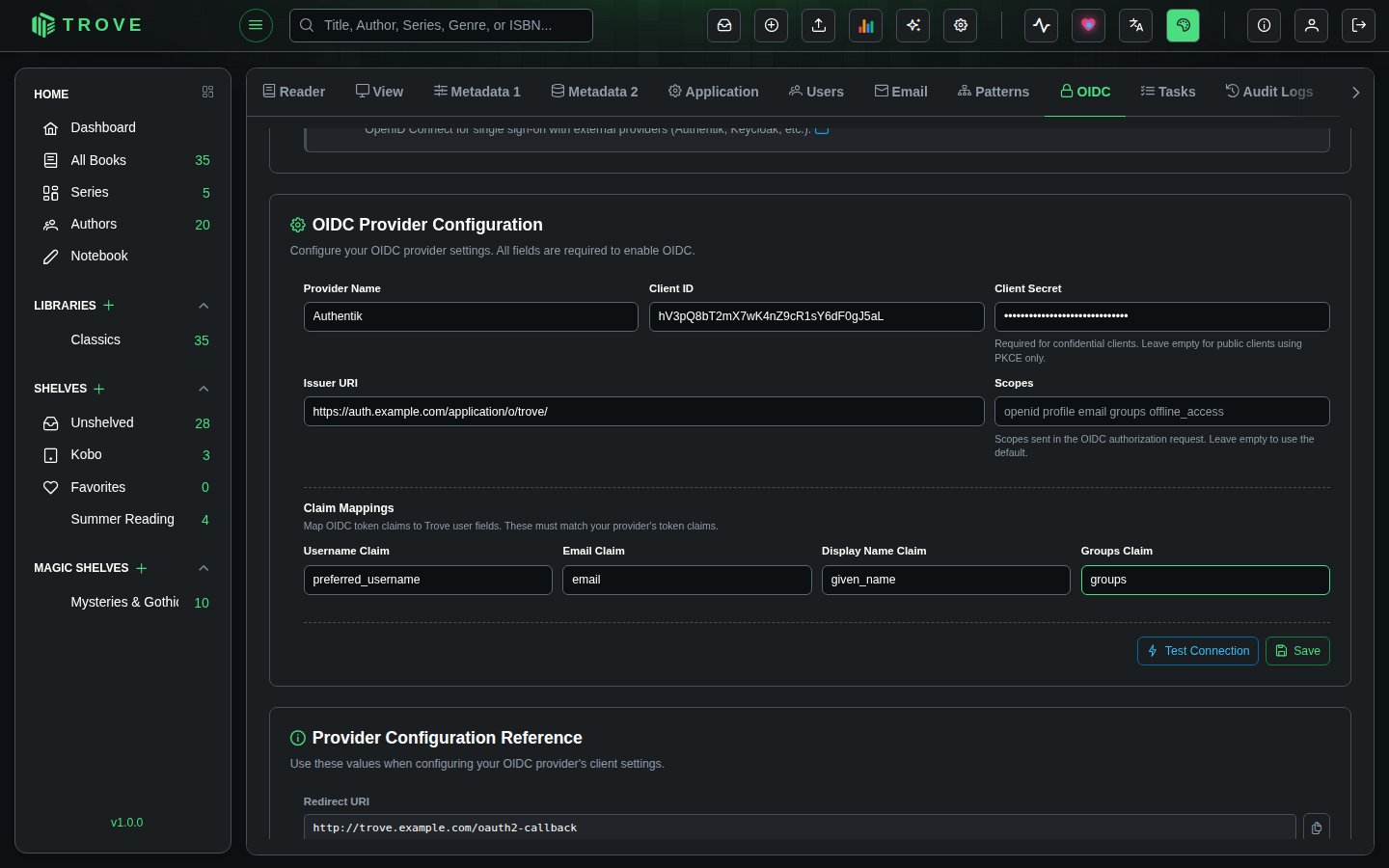Add a library with plus icon

[109, 305]
